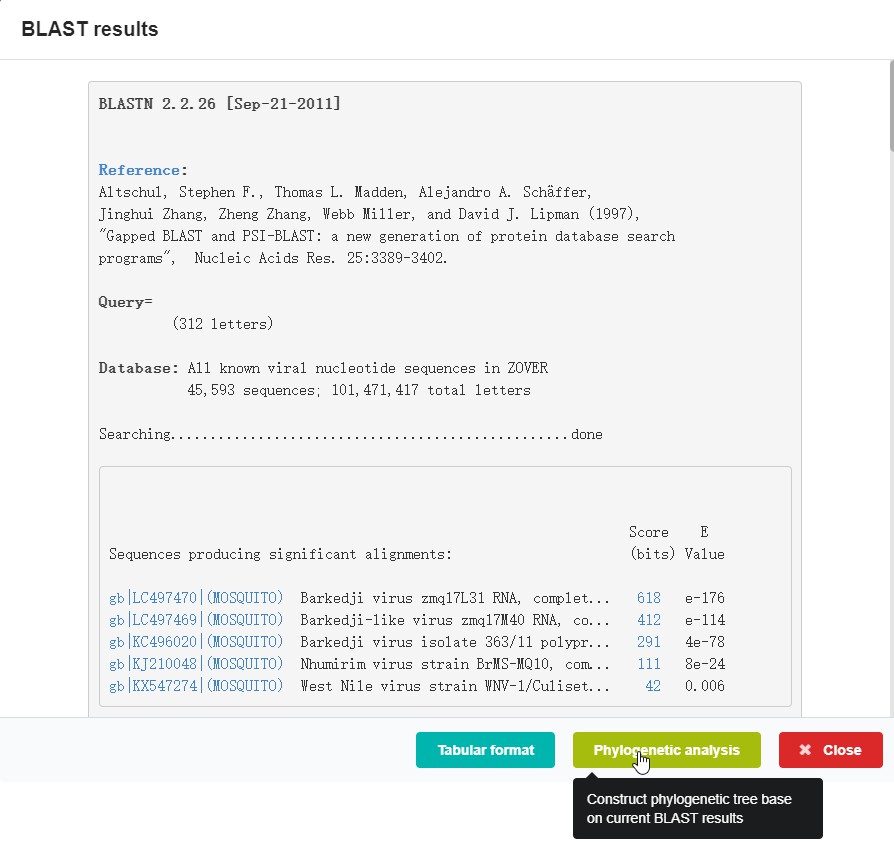Jump to alignment with score 412
This screenshot has width=894, height=848.
coord(648,620)
